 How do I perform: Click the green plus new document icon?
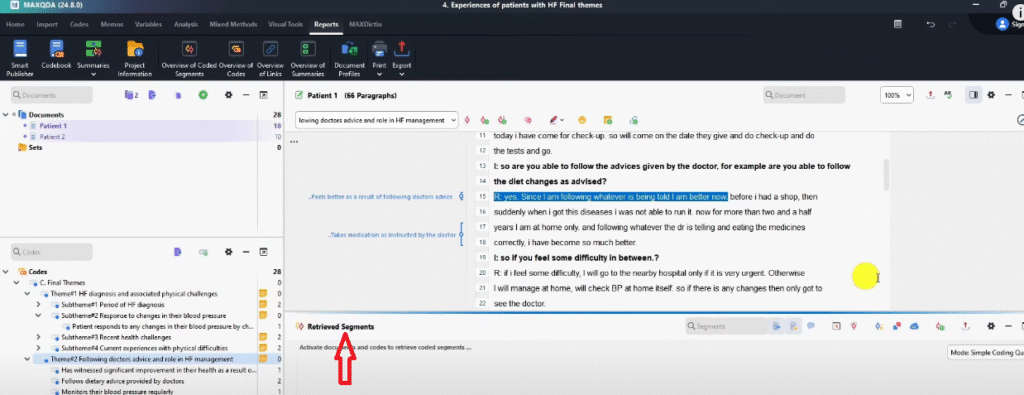coord(203,95)
